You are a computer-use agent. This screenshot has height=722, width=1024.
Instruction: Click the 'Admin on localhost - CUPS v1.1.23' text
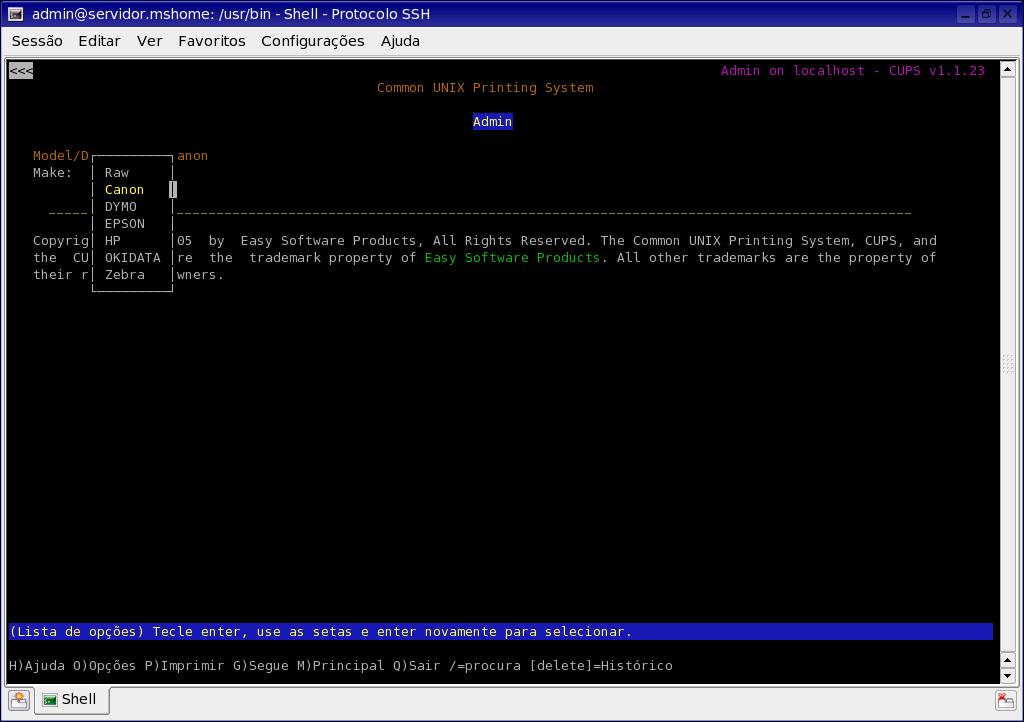(852, 71)
